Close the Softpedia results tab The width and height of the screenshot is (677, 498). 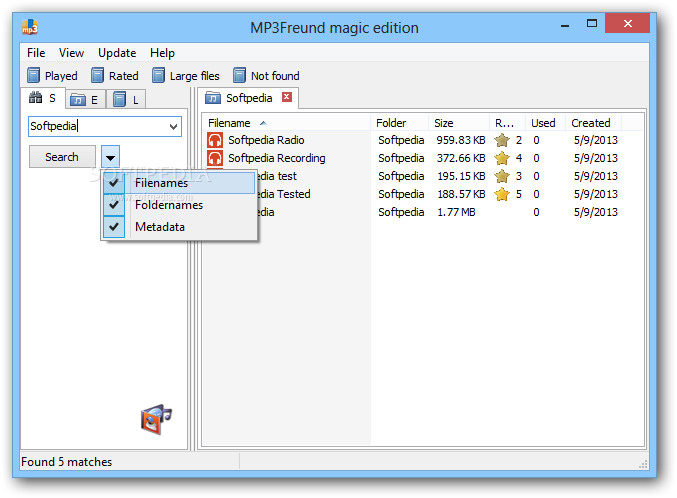(x=287, y=97)
